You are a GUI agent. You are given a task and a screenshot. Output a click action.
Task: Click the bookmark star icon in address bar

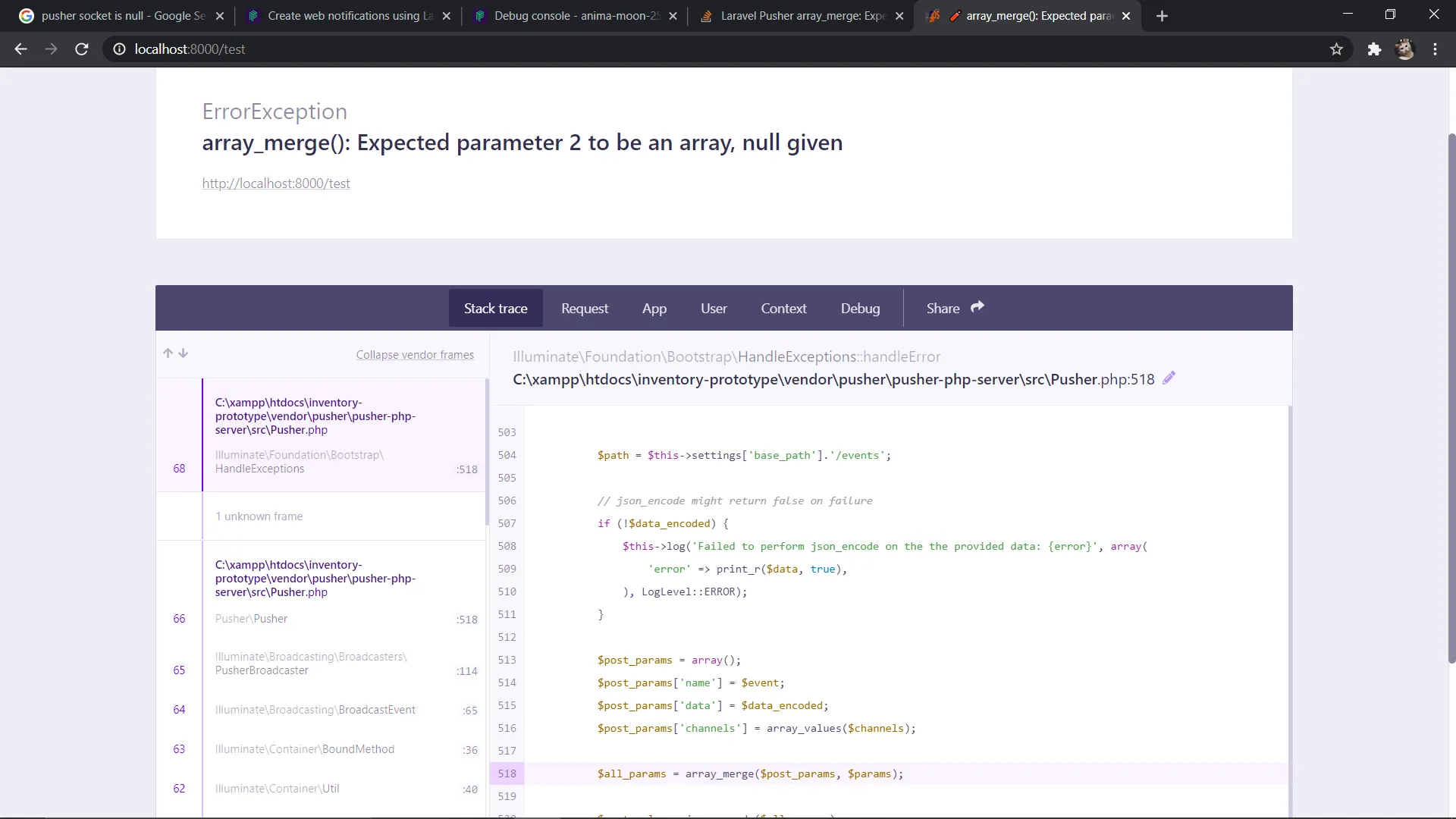(1336, 49)
